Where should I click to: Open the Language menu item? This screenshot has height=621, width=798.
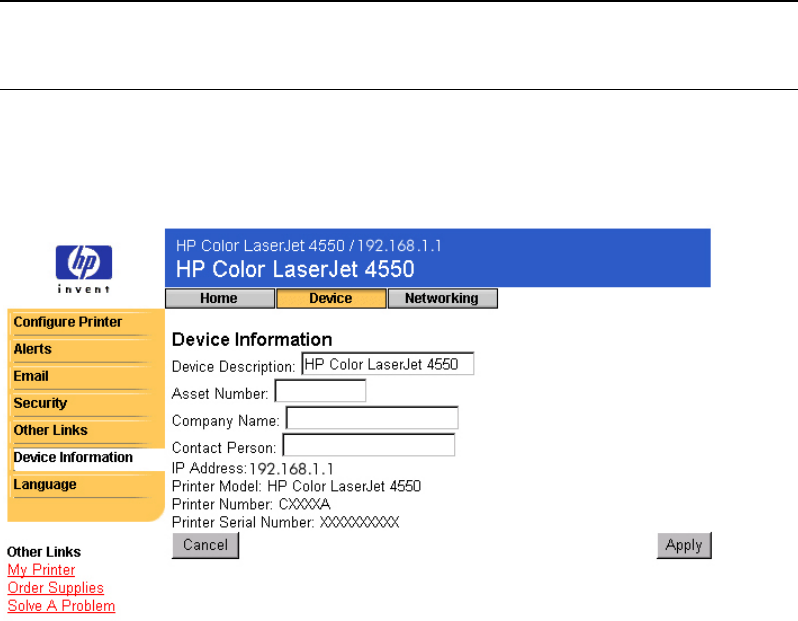(45, 484)
